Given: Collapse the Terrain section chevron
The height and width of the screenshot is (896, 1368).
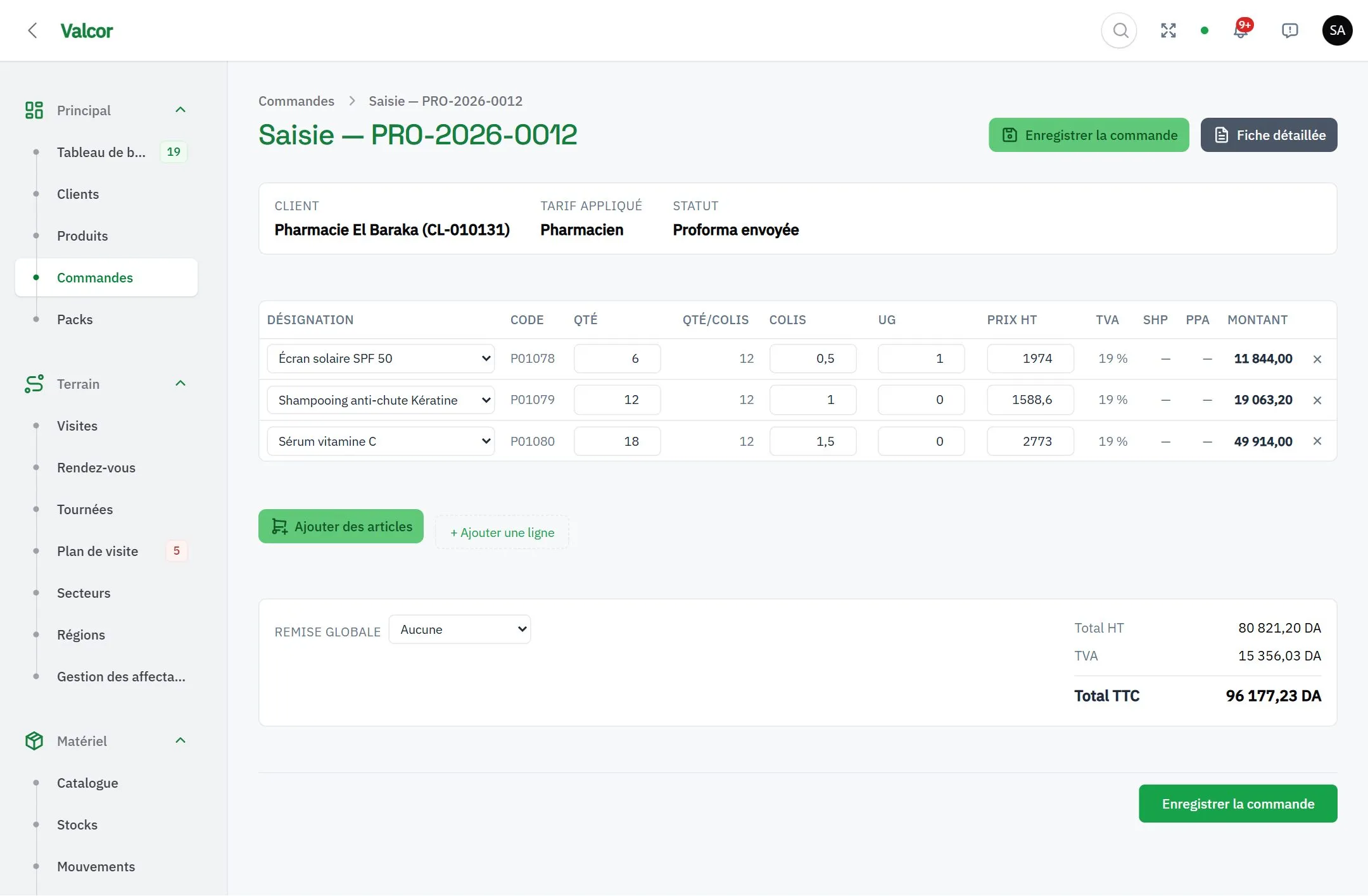Looking at the screenshot, I should [180, 384].
